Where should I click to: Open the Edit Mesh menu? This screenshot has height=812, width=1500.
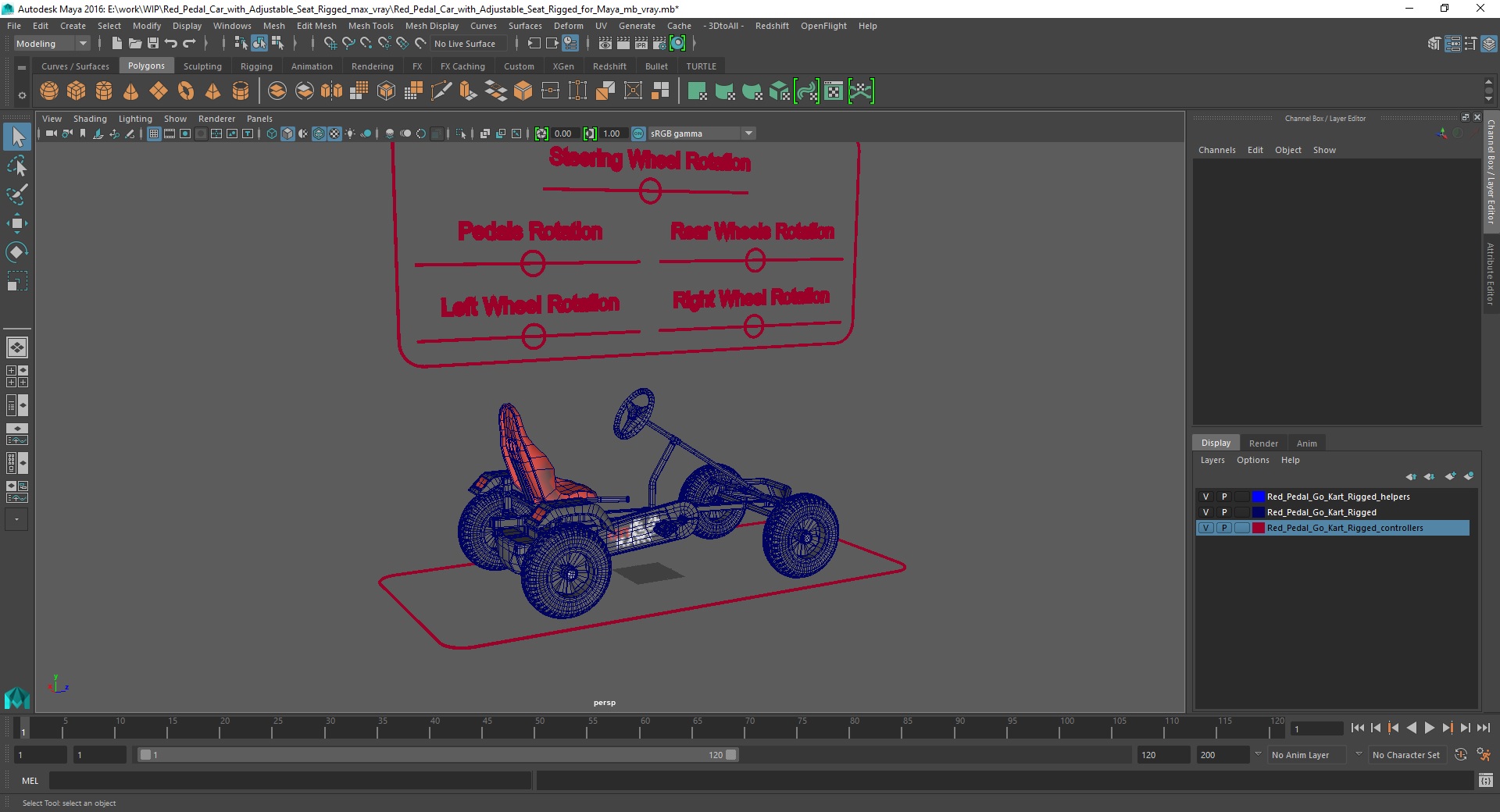pyautogui.click(x=316, y=26)
